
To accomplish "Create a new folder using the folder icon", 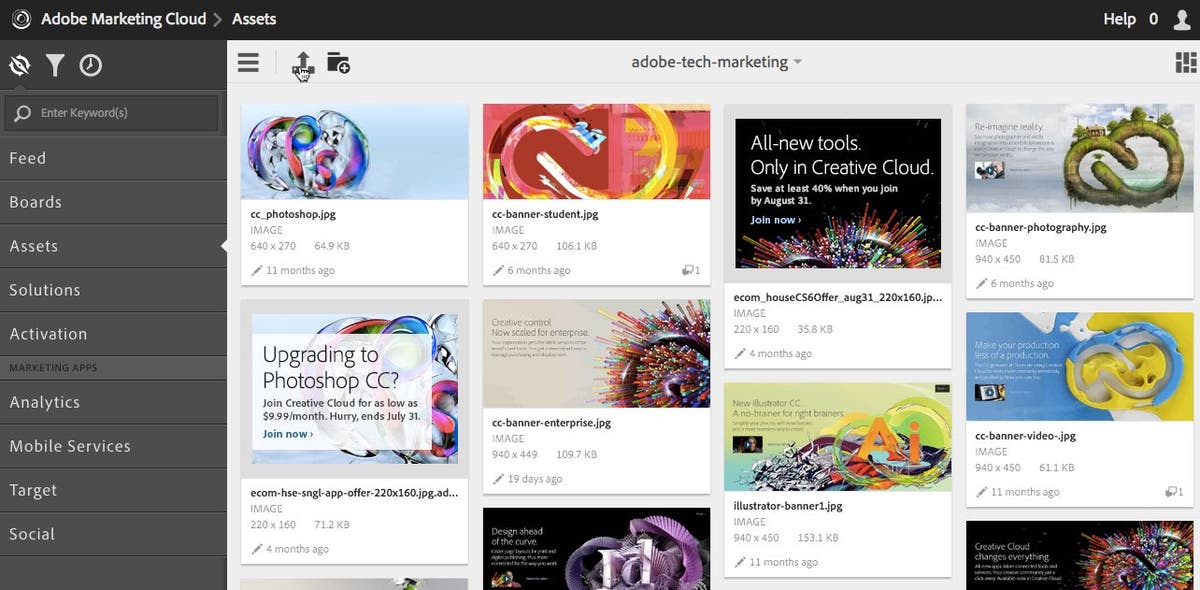I will click(x=338, y=61).
